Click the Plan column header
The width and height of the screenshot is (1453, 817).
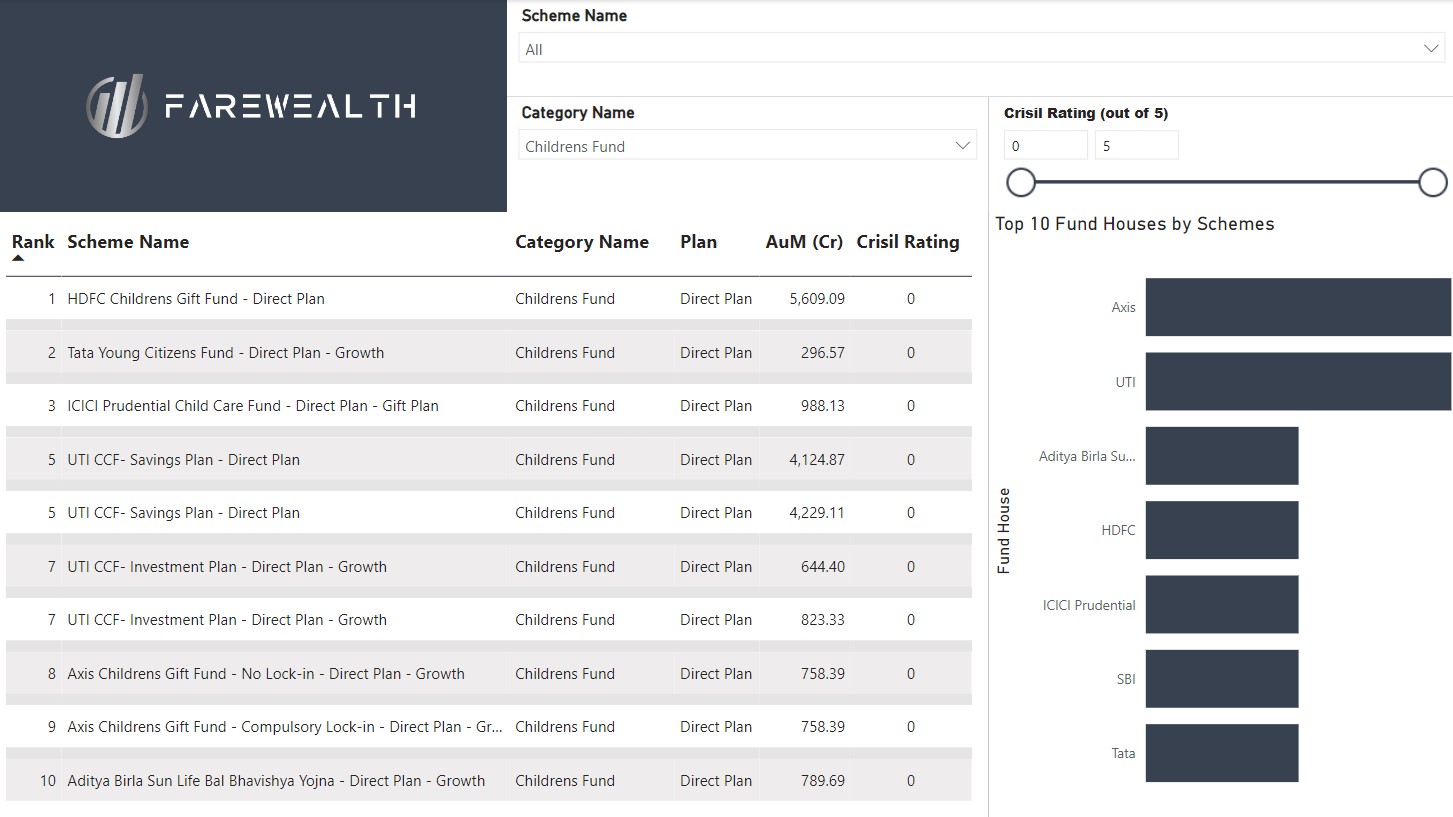click(x=698, y=242)
